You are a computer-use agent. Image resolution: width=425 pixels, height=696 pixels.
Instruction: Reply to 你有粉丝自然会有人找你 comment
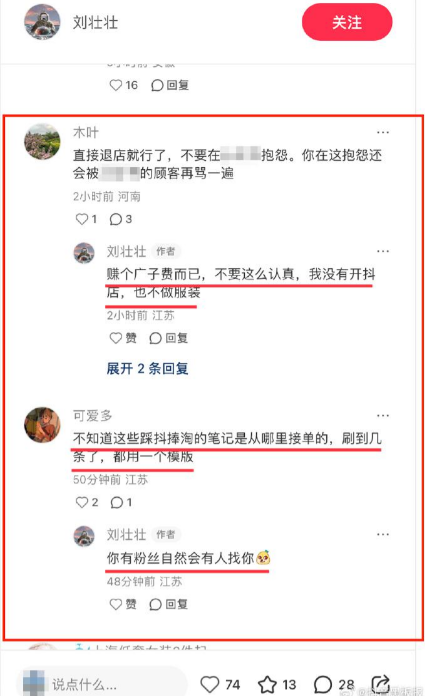[x=169, y=604]
